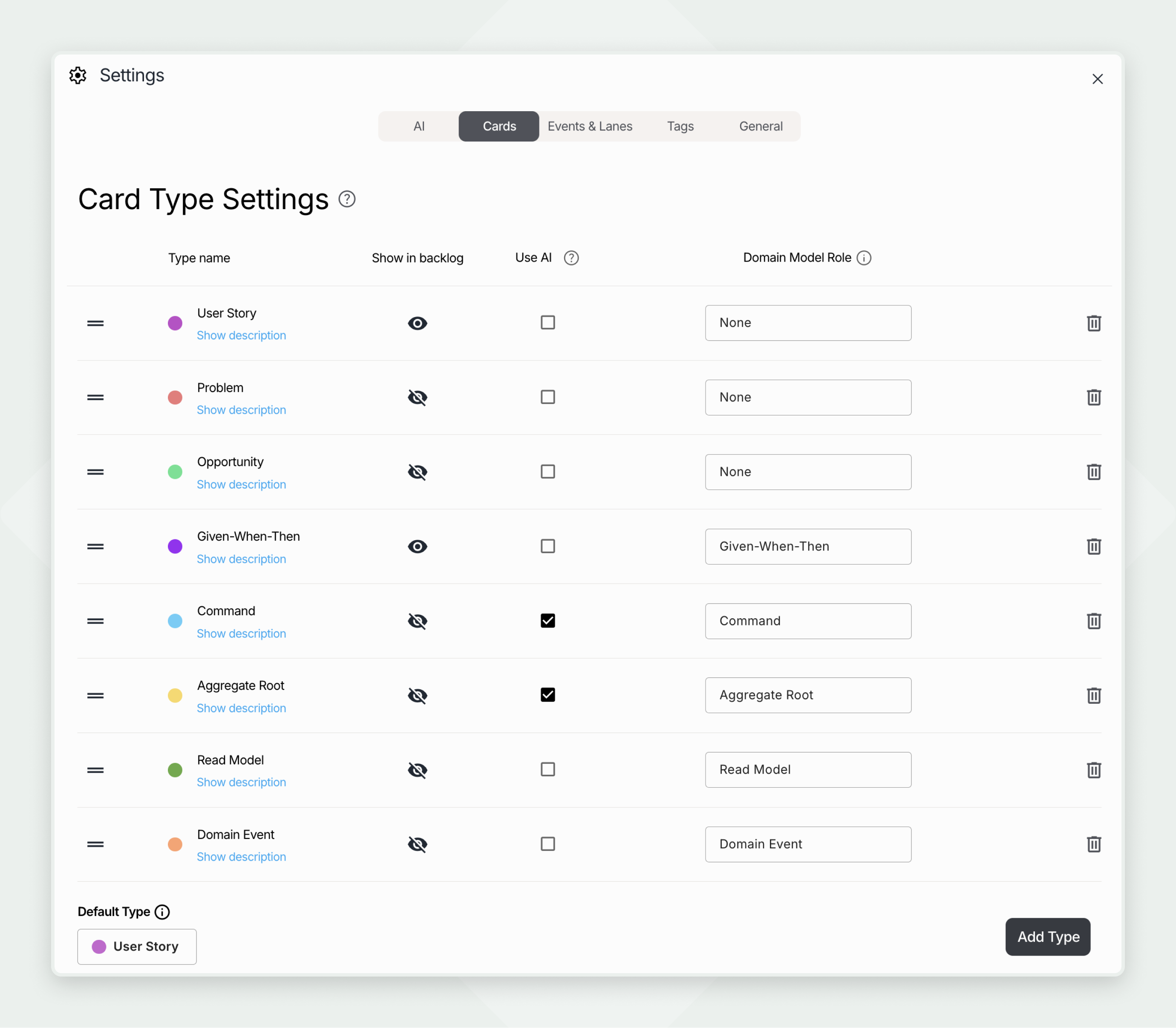Image resolution: width=1176 pixels, height=1028 pixels.
Task: Change the purple User Story color dot
Action: (x=175, y=323)
